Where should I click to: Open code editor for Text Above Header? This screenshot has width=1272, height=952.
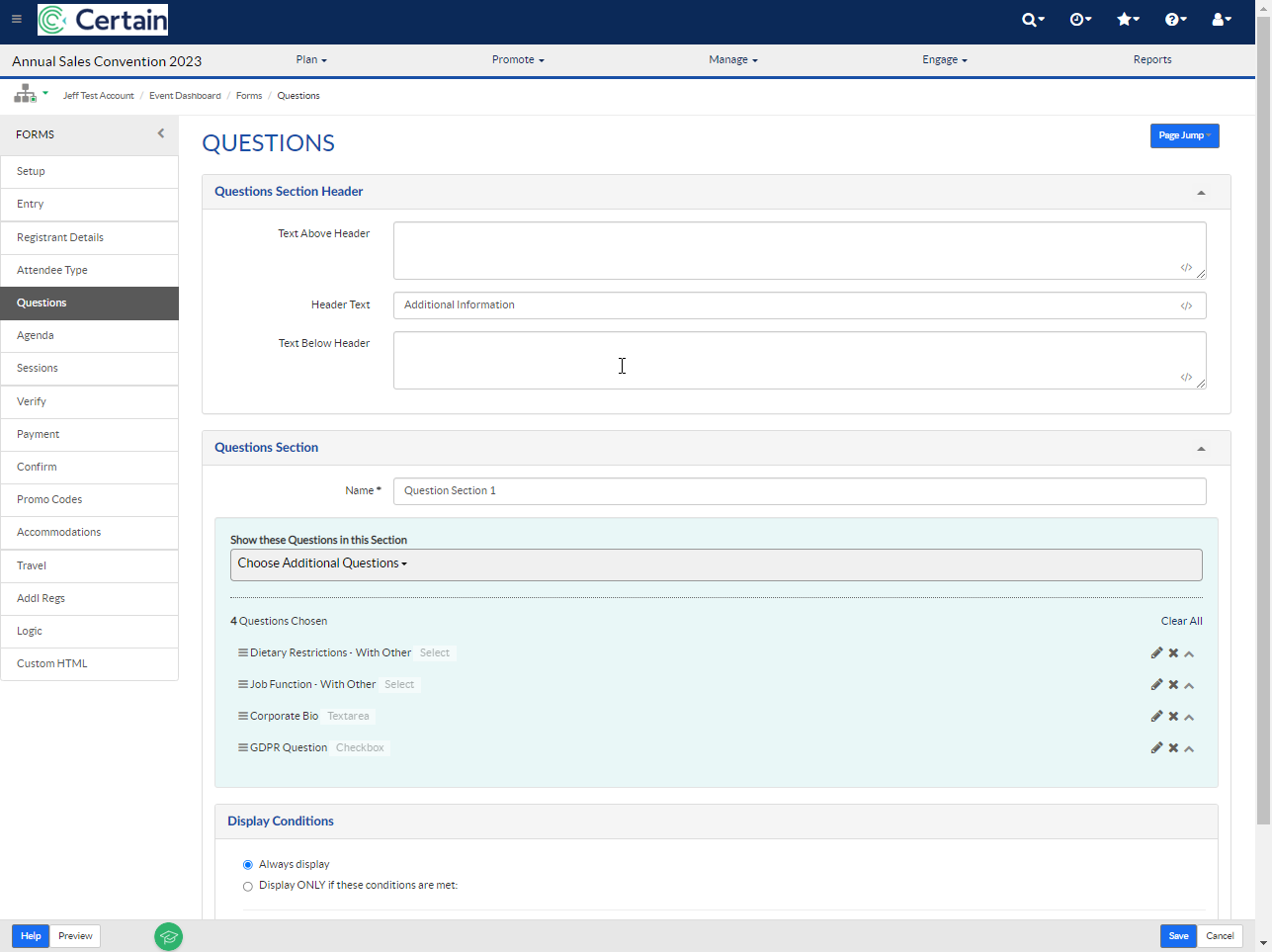click(x=1186, y=268)
